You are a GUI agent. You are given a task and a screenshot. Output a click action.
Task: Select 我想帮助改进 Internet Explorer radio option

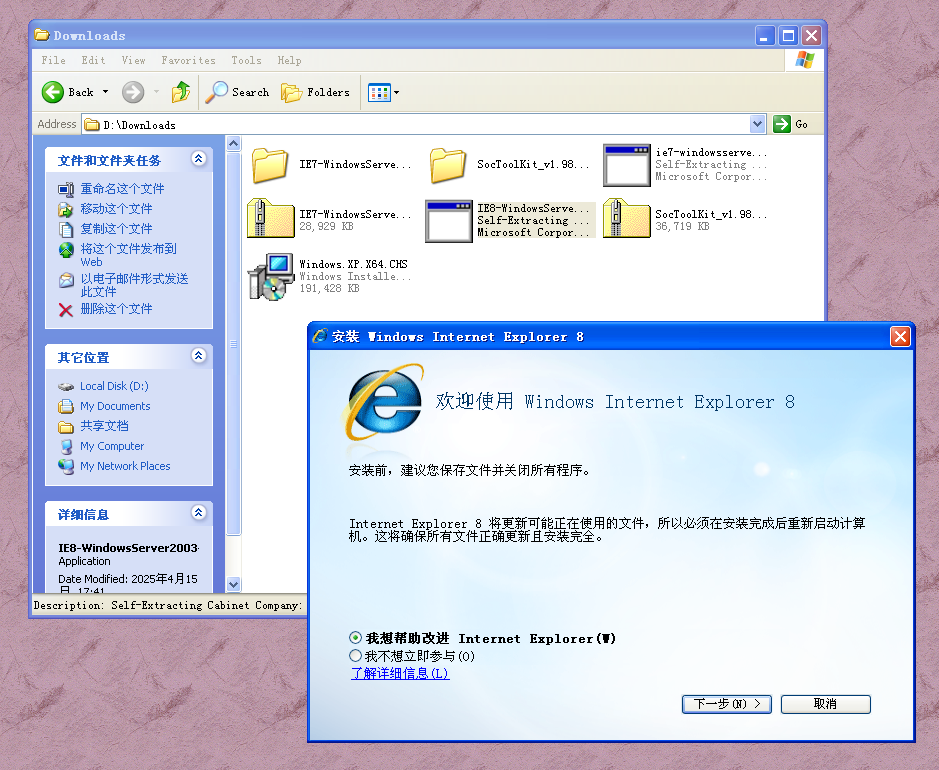[x=355, y=638]
